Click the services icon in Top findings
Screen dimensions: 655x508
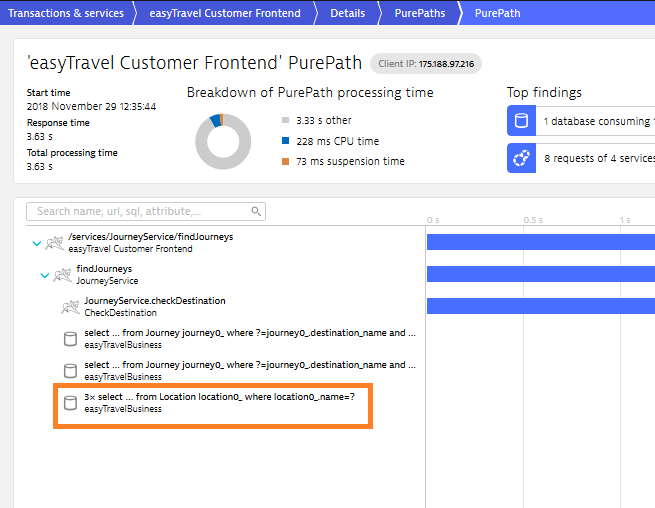[521, 158]
